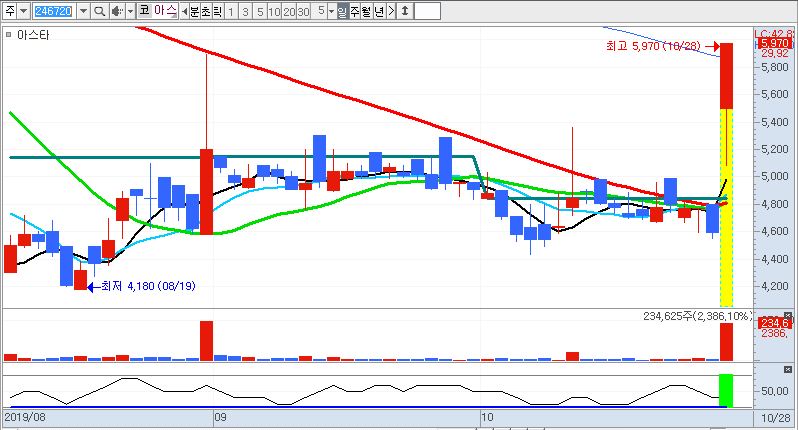Click the stock code field 246720
Image resolution: width=798 pixels, height=430 pixels.
tap(54, 11)
